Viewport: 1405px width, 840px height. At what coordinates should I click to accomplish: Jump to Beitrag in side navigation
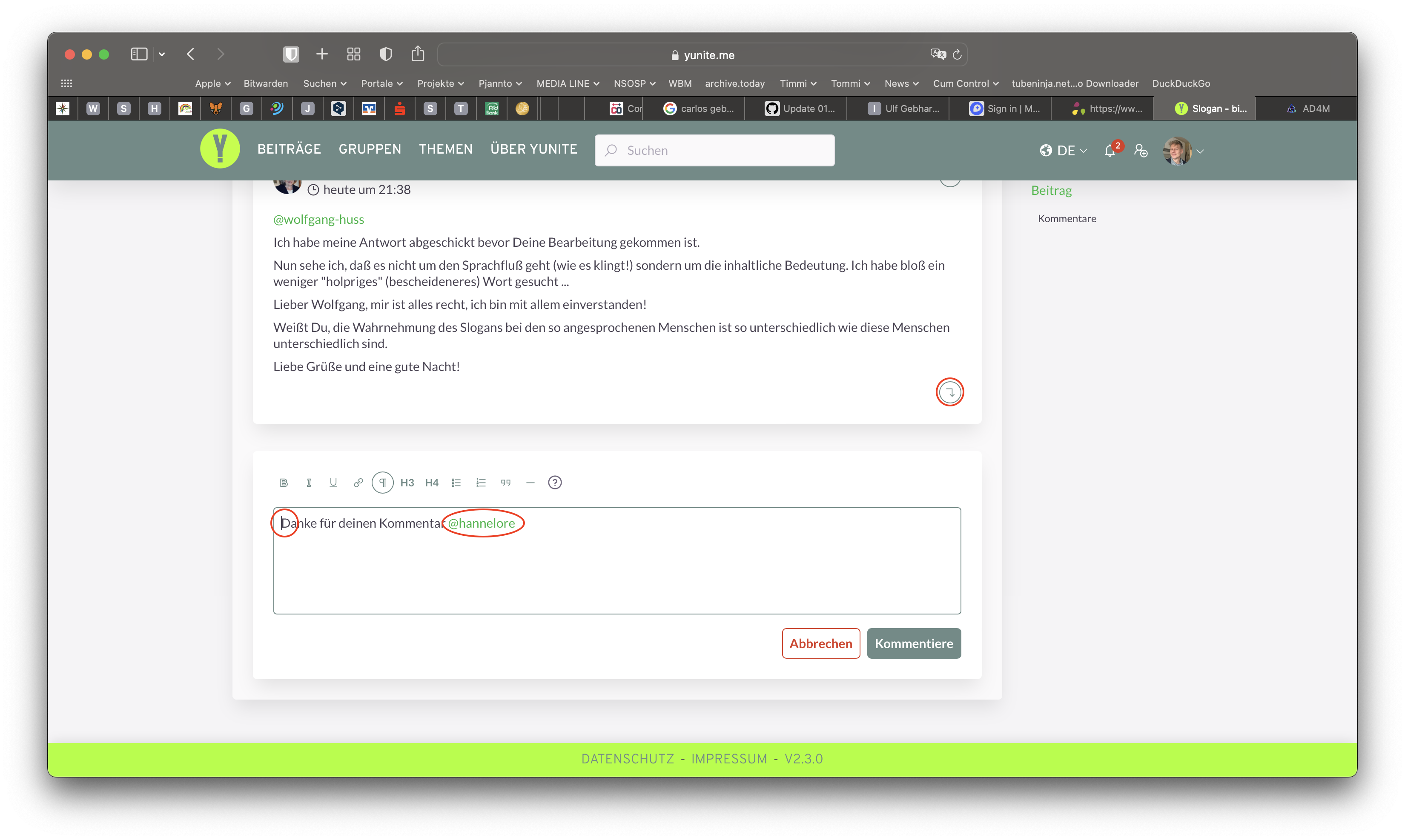[x=1051, y=190]
